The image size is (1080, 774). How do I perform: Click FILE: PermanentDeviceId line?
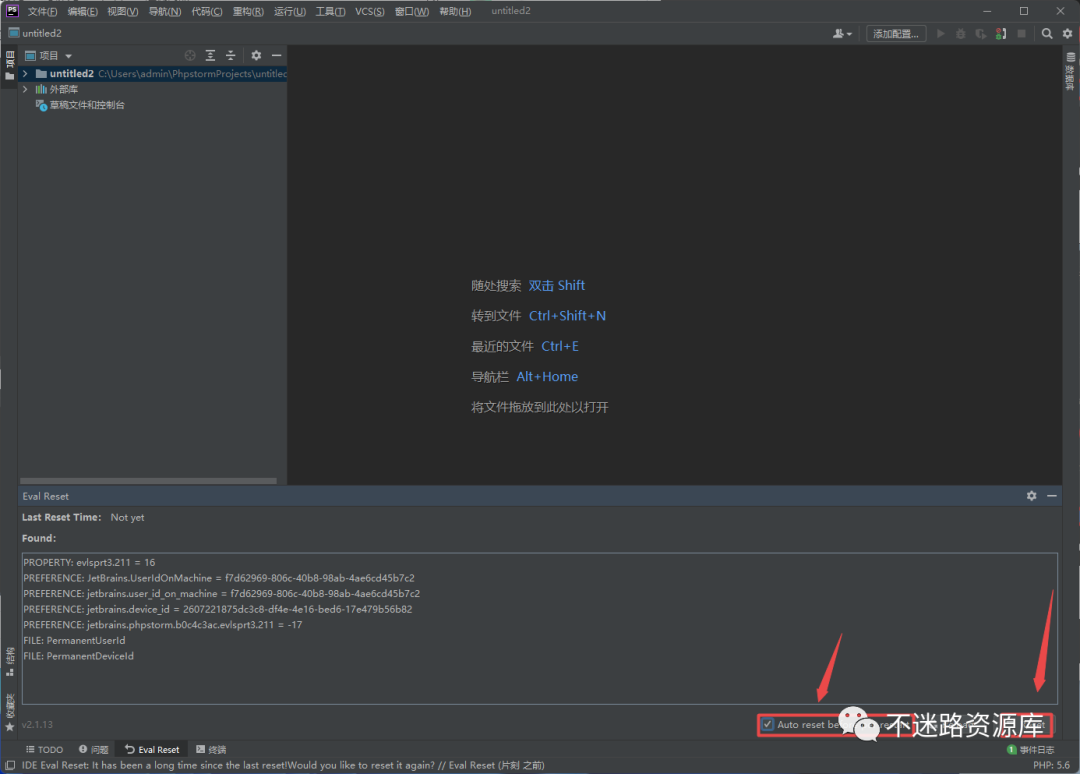click(x=79, y=656)
